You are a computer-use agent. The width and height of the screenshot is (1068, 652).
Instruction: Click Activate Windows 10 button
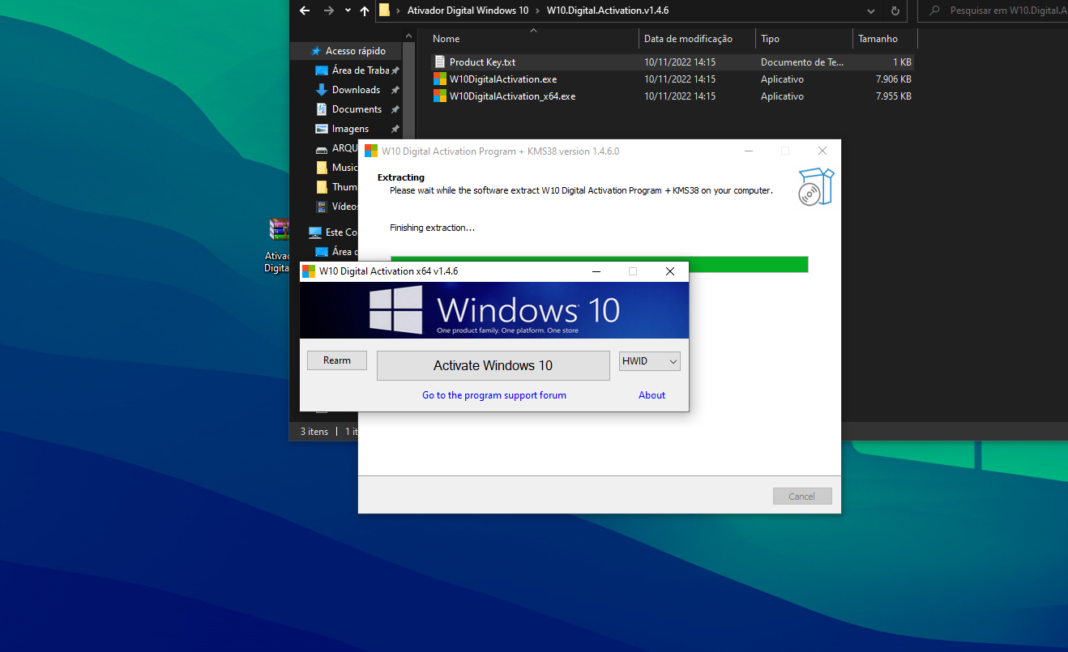coord(493,366)
